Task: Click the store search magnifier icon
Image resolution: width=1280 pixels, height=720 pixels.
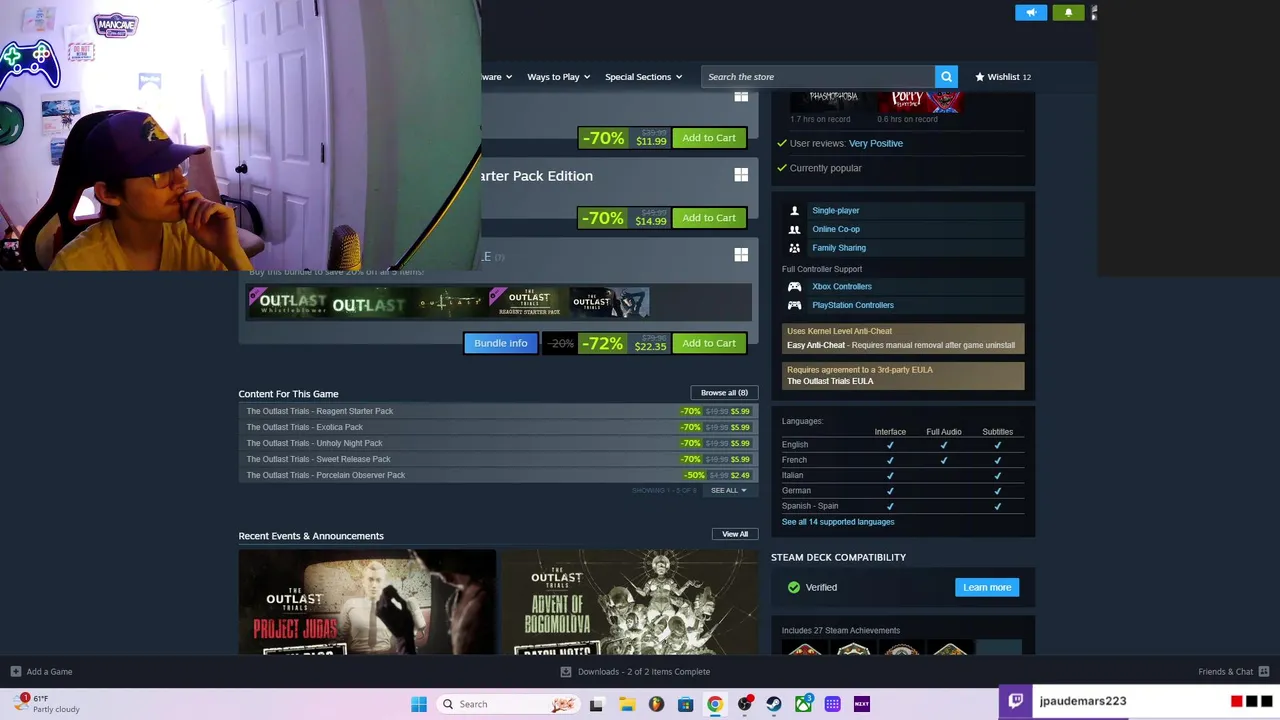Action: [946, 76]
